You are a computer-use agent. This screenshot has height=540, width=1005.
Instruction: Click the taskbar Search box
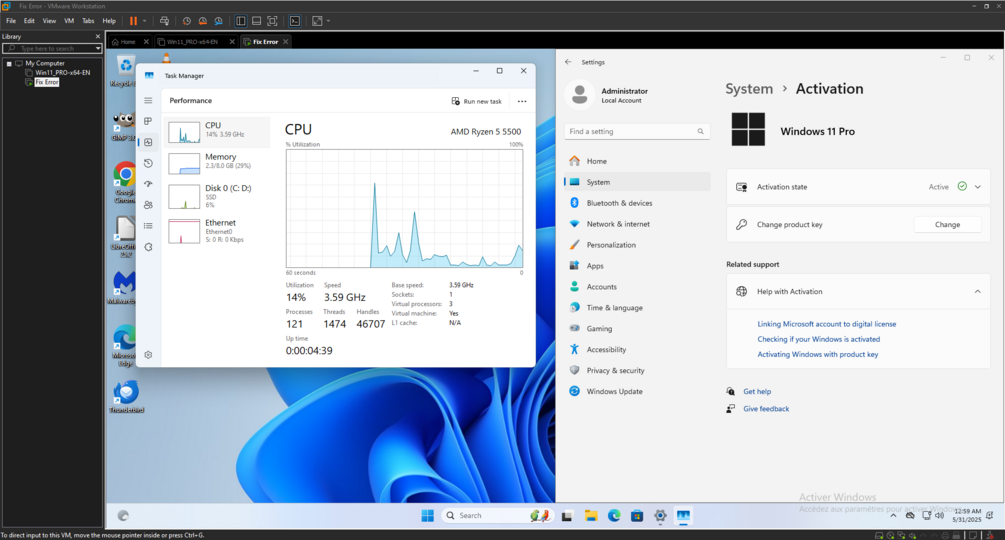(x=498, y=516)
